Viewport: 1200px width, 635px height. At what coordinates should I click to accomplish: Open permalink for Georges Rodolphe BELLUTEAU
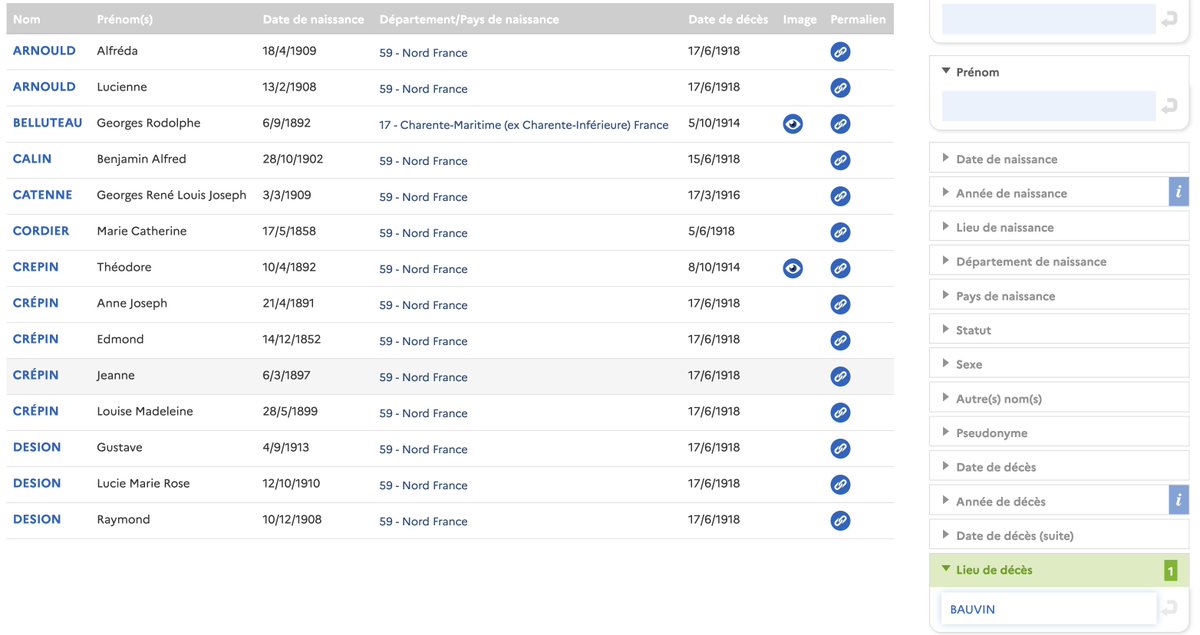tap(841, 124)
